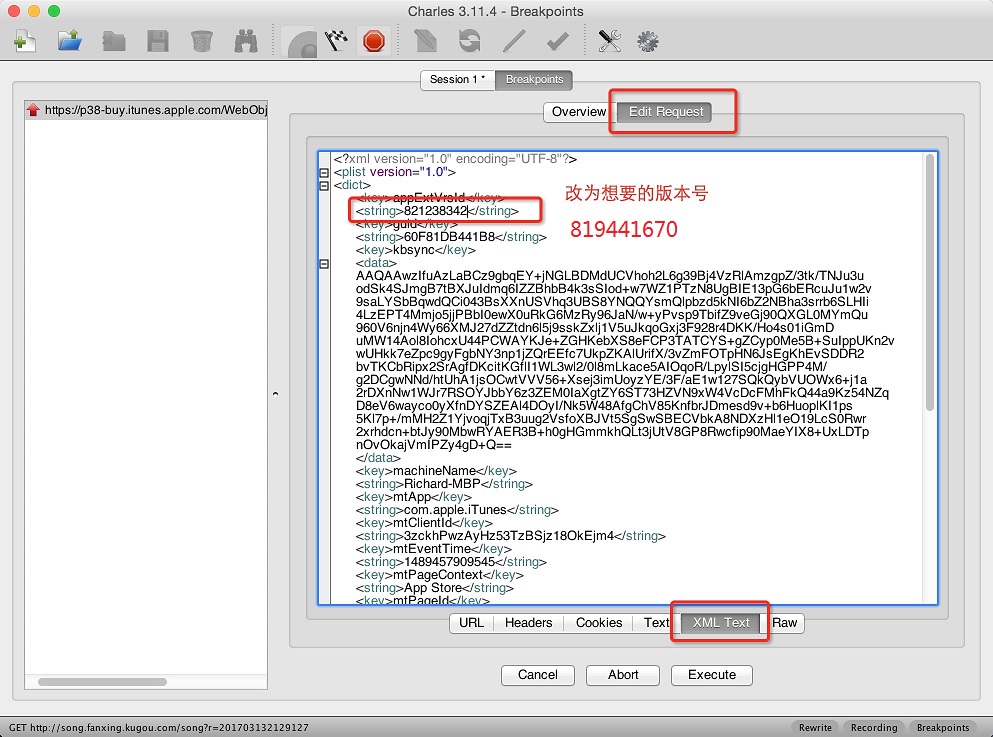The width and height of the screenshot is (993, 737).
Task: Click the Repeat request icon
Action: pos(469,42)
